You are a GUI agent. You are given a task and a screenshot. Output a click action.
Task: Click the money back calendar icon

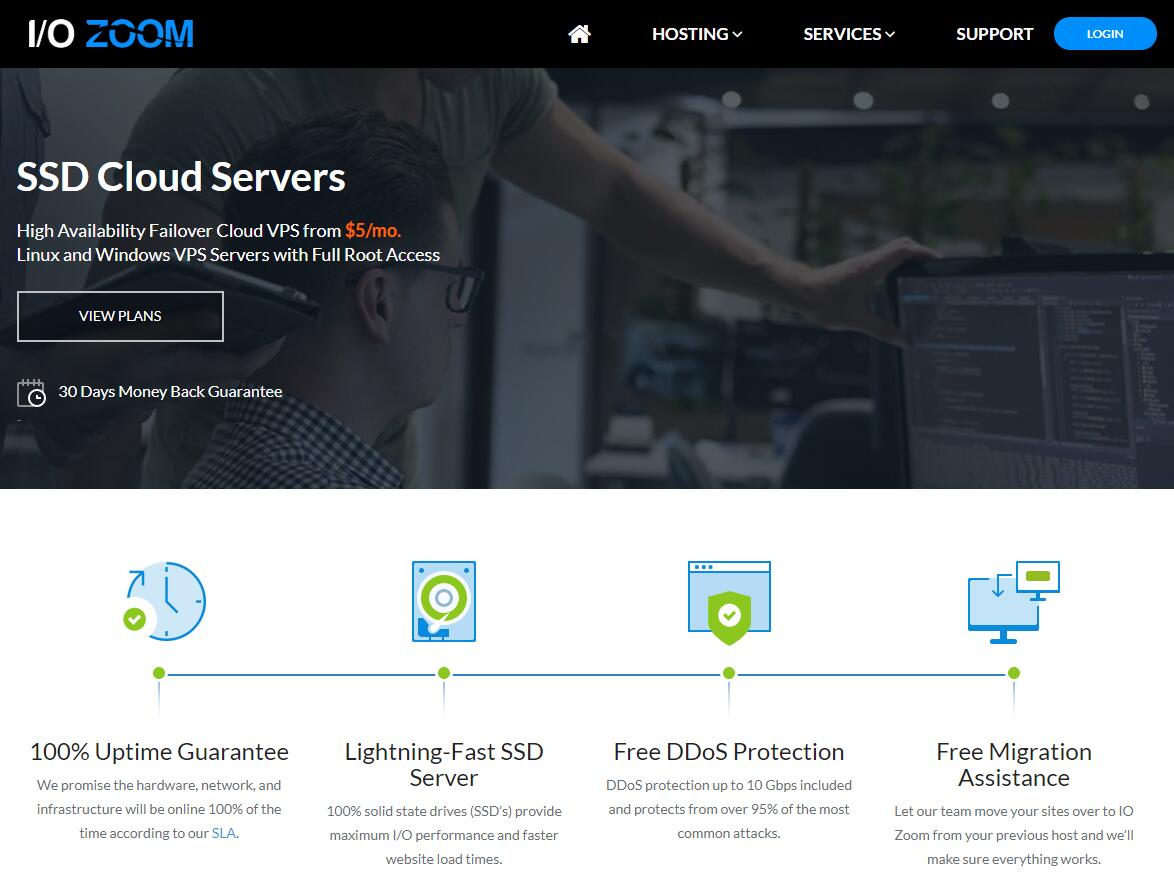[x=31, y=393]
